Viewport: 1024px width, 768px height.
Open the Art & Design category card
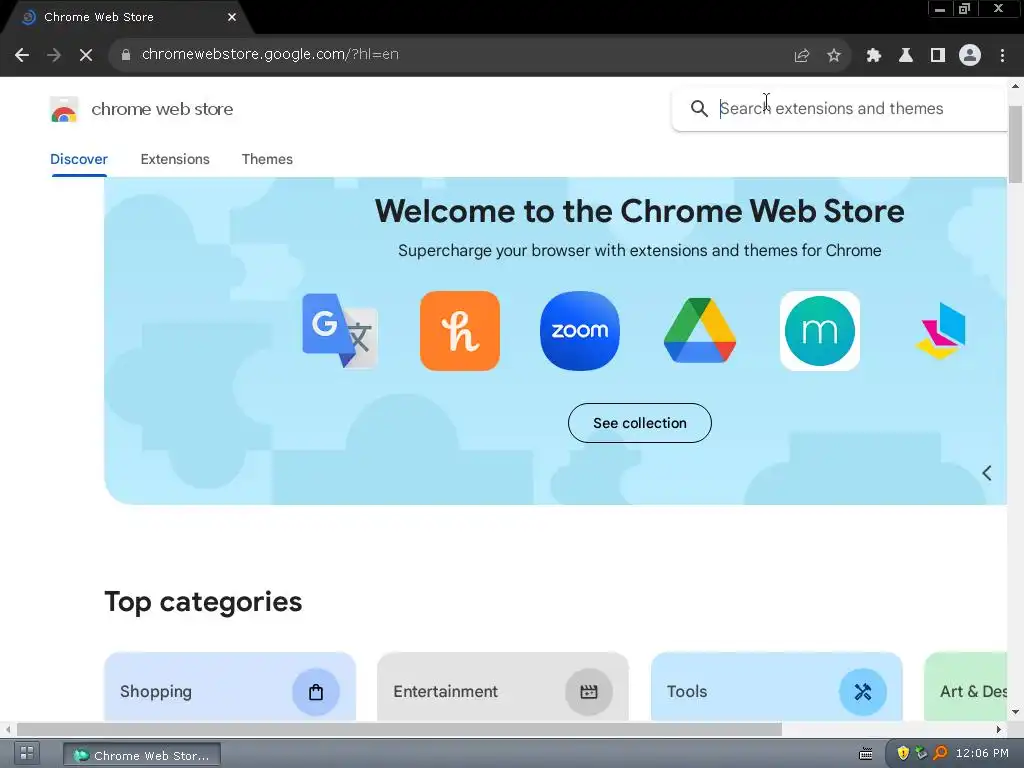[x=966, y=687]
